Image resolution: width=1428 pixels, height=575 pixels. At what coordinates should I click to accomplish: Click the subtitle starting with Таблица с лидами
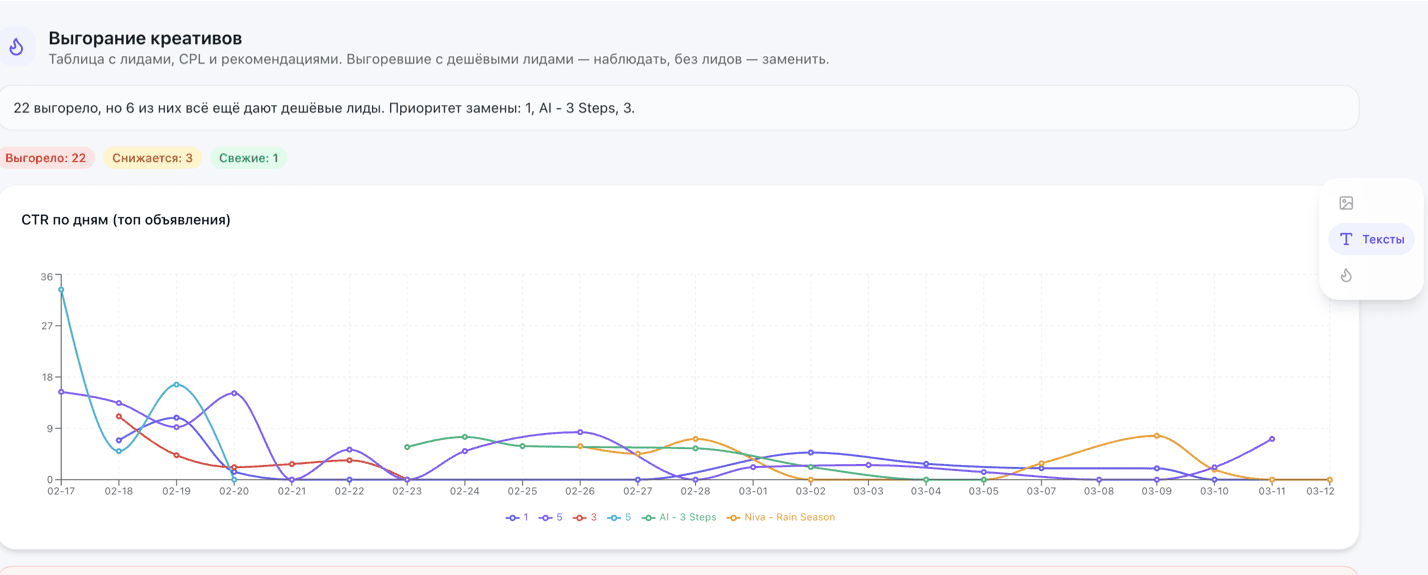(439, 59)
